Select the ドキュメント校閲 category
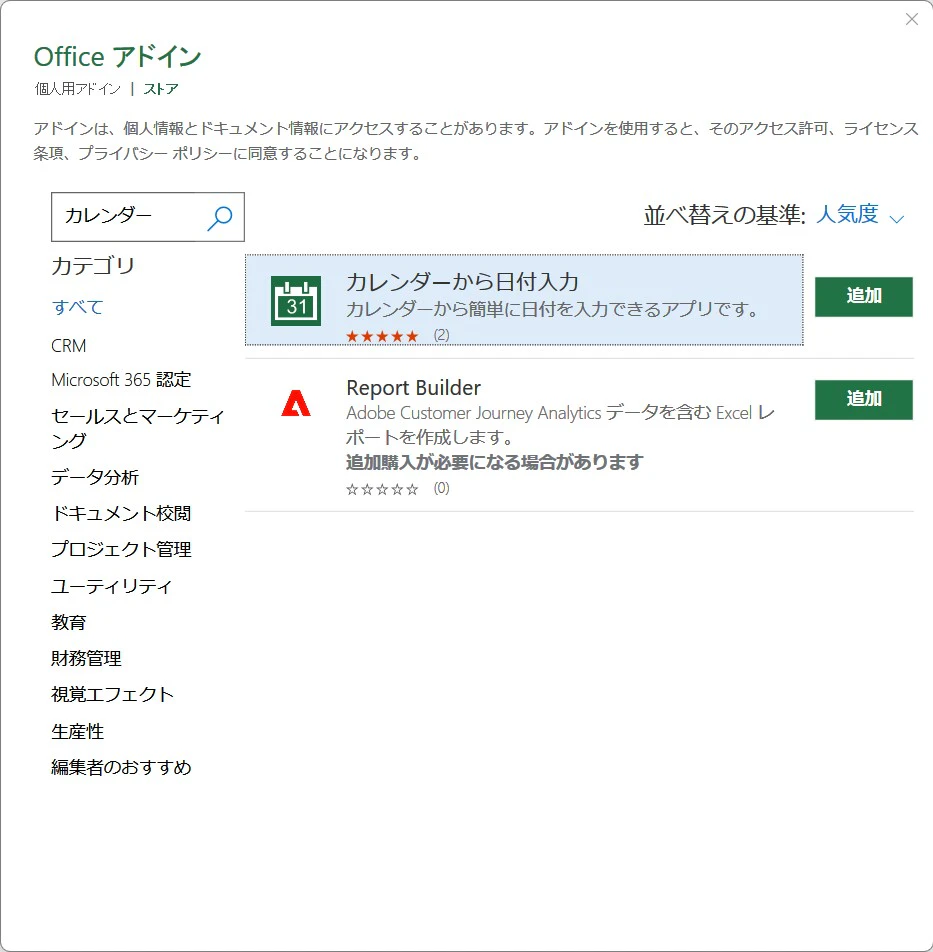 (x=121, y=514)
